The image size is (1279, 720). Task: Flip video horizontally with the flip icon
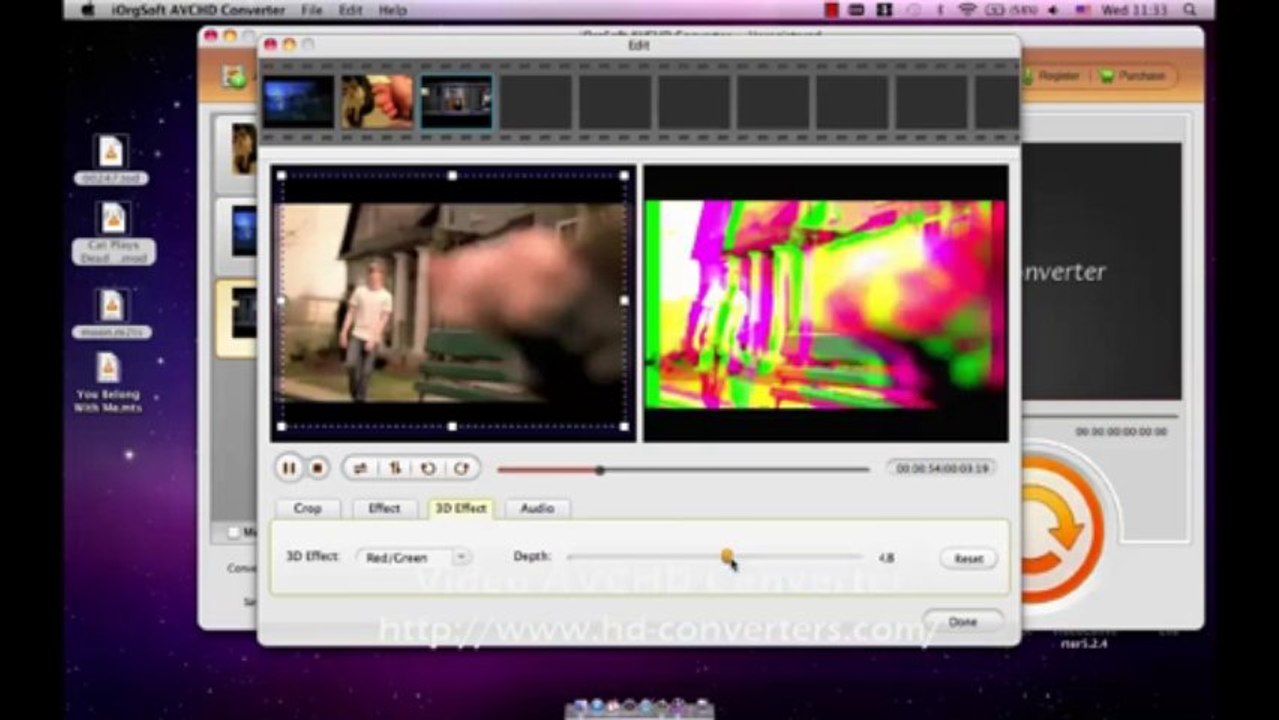360,468
